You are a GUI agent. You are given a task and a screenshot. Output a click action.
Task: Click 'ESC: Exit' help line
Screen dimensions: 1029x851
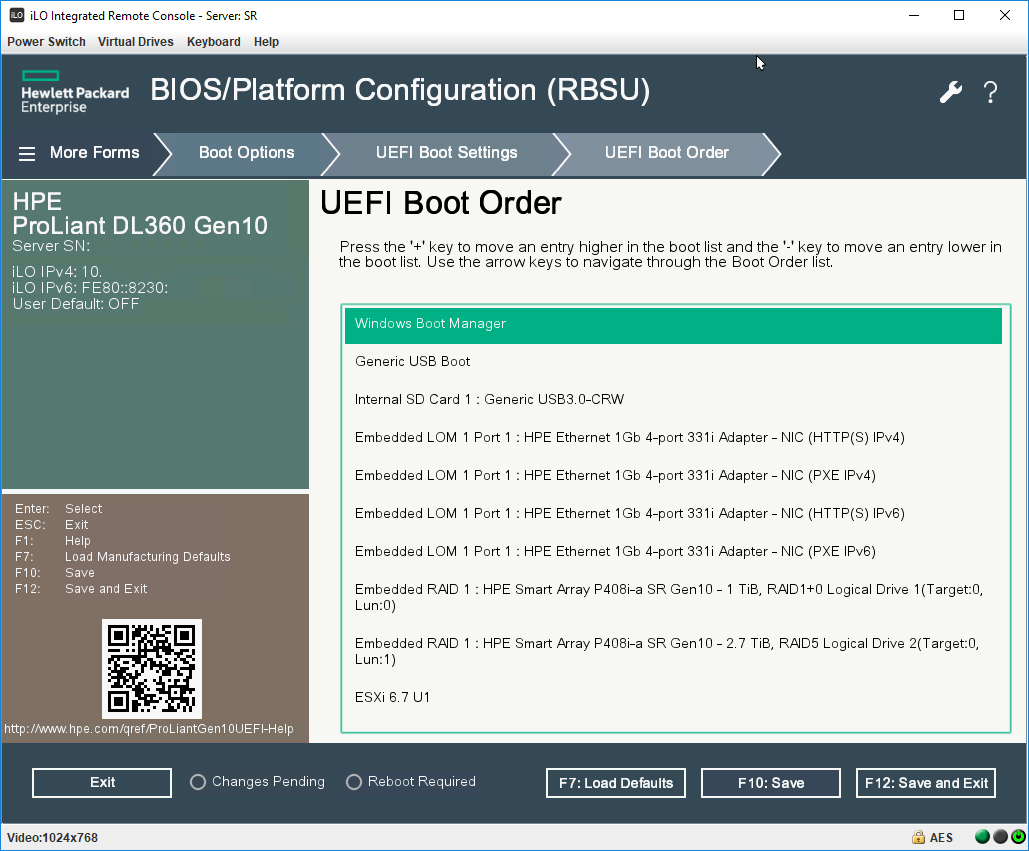(51, 525)
